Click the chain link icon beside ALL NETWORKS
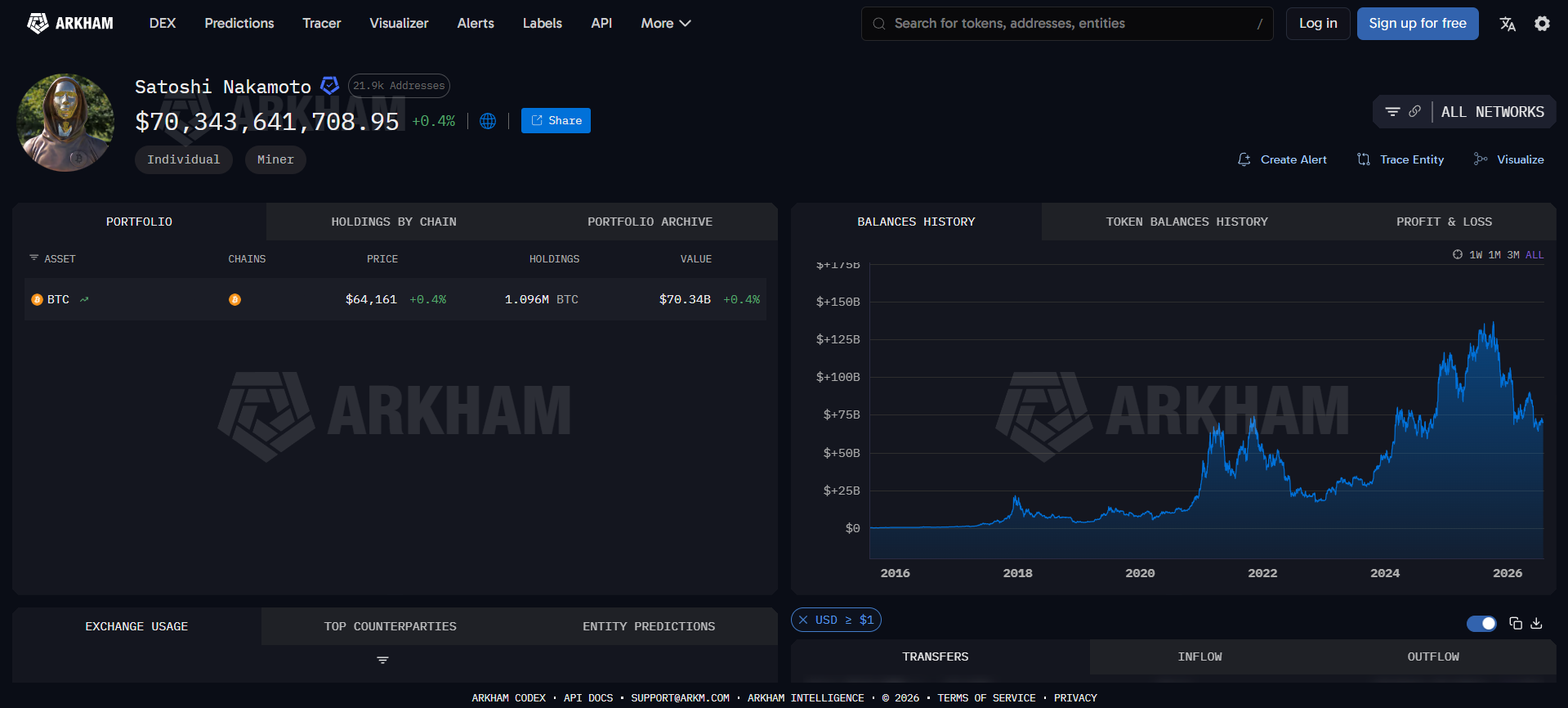 coord(1414,111)
